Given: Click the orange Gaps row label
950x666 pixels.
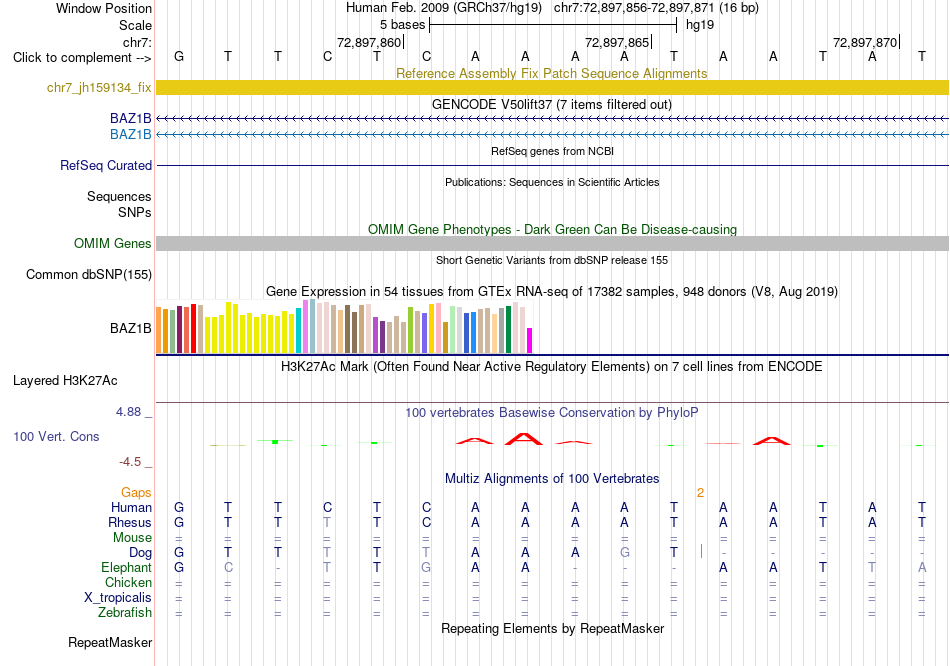Looking at the screenshot, I should [136, 493].
